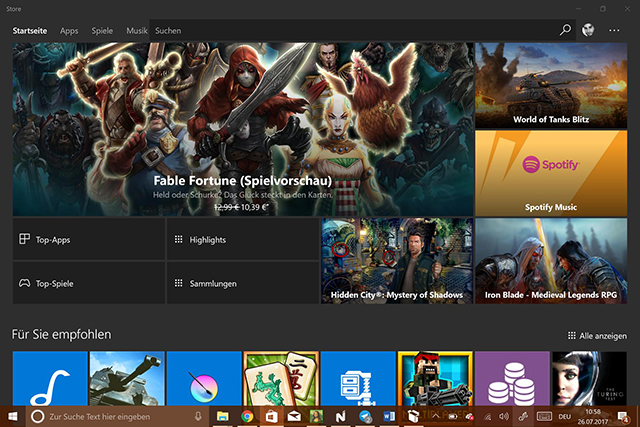The width and height of the screenshot is (640, 427).
Task: Open the Top-Apps category
Action: 89,239
